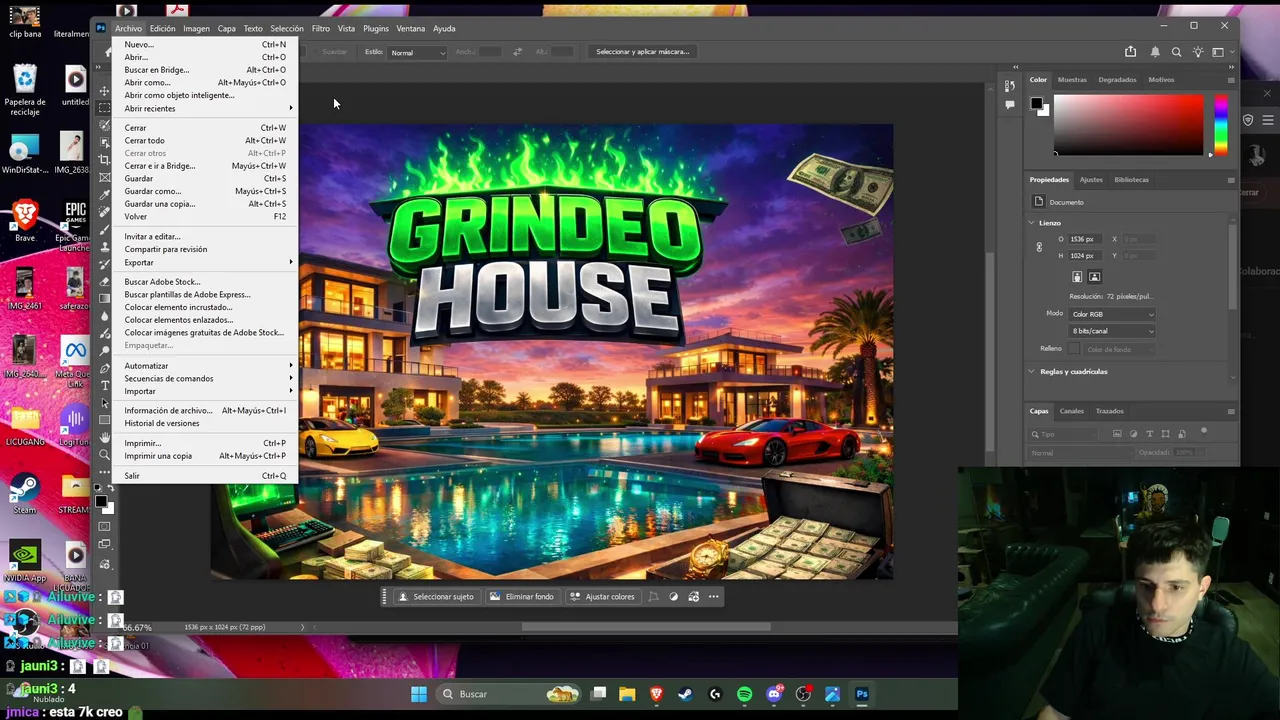This screenshot has width=1280, height=720.
Task: Select the Hand tool
Action: pyautogui.click(x=105, y=438)
